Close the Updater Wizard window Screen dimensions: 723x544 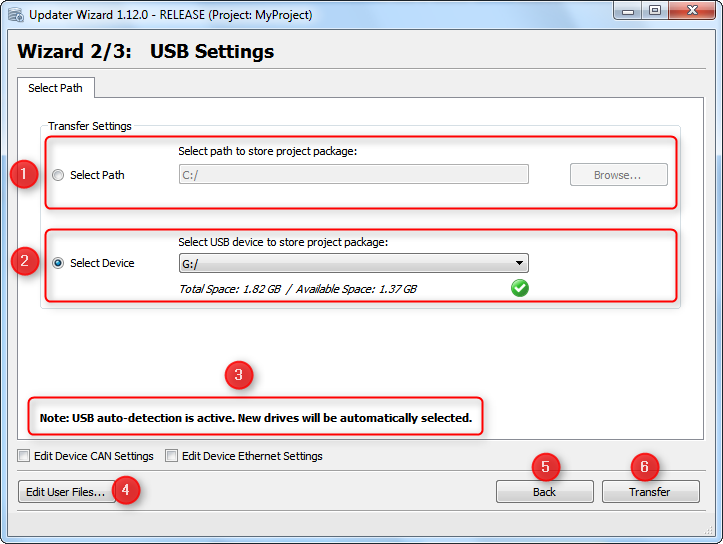[692, 11]
